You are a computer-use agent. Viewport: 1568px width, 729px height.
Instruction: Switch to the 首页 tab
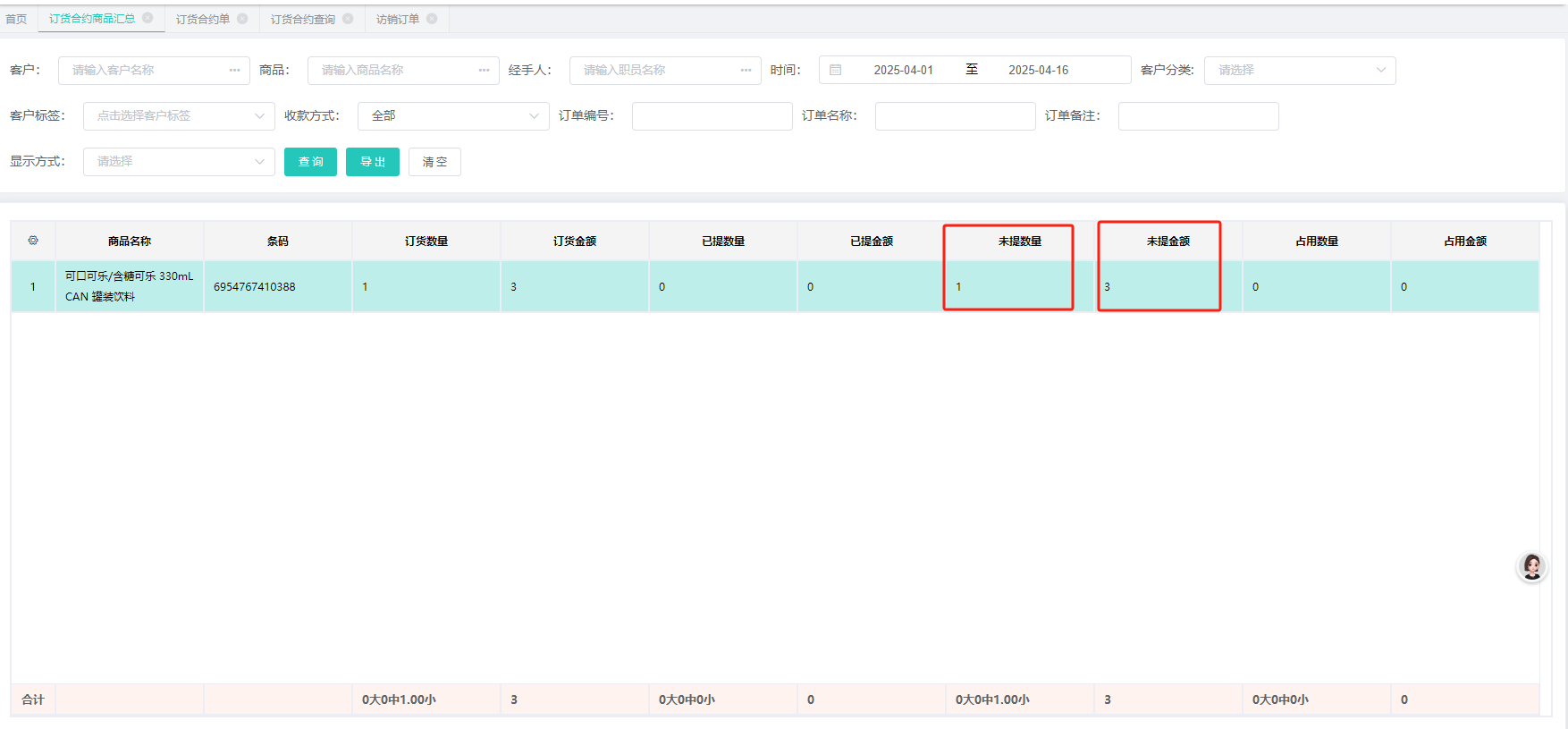pos(16,19)
